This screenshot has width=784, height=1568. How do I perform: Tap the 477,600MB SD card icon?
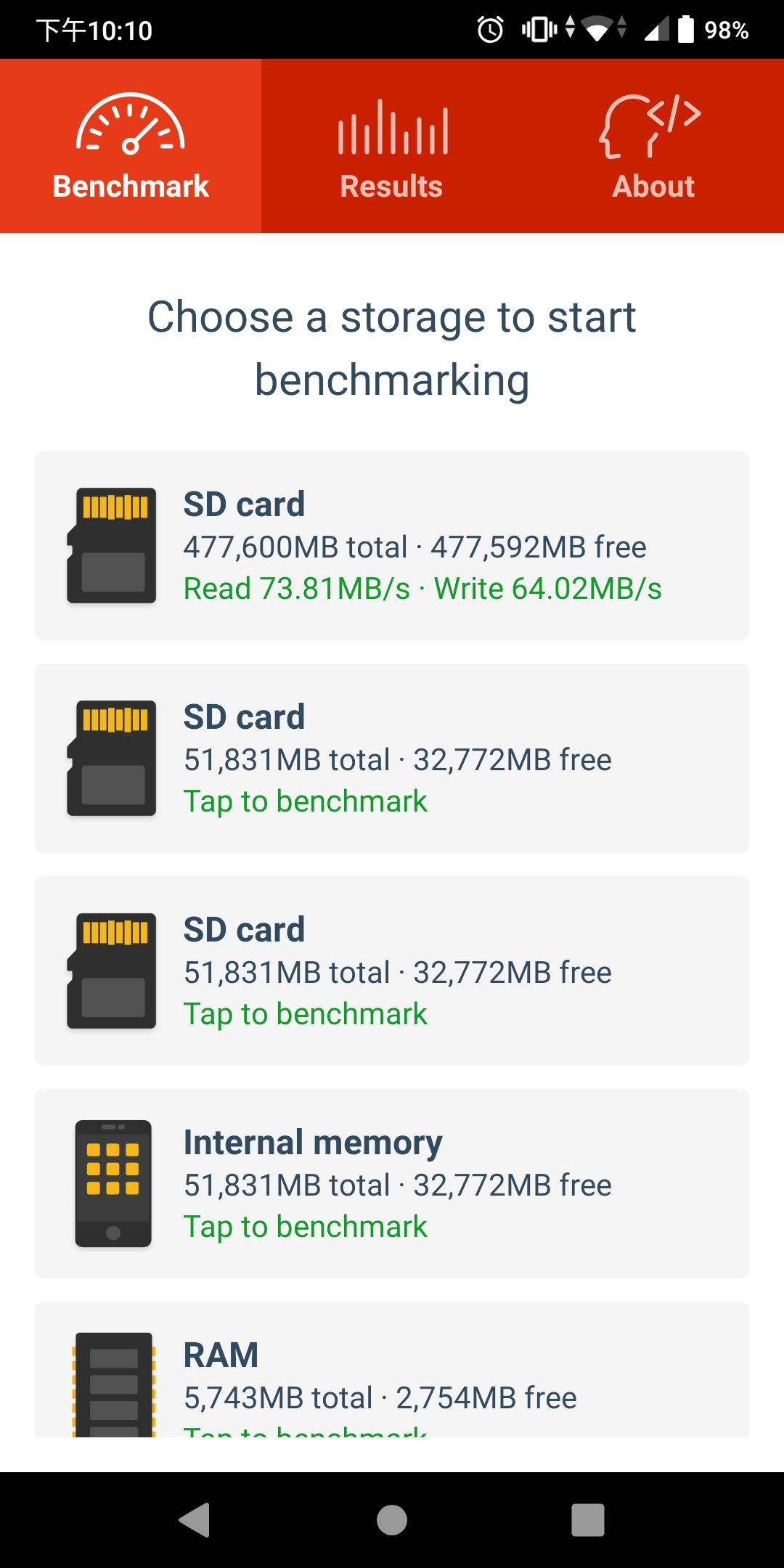(112, 545)
